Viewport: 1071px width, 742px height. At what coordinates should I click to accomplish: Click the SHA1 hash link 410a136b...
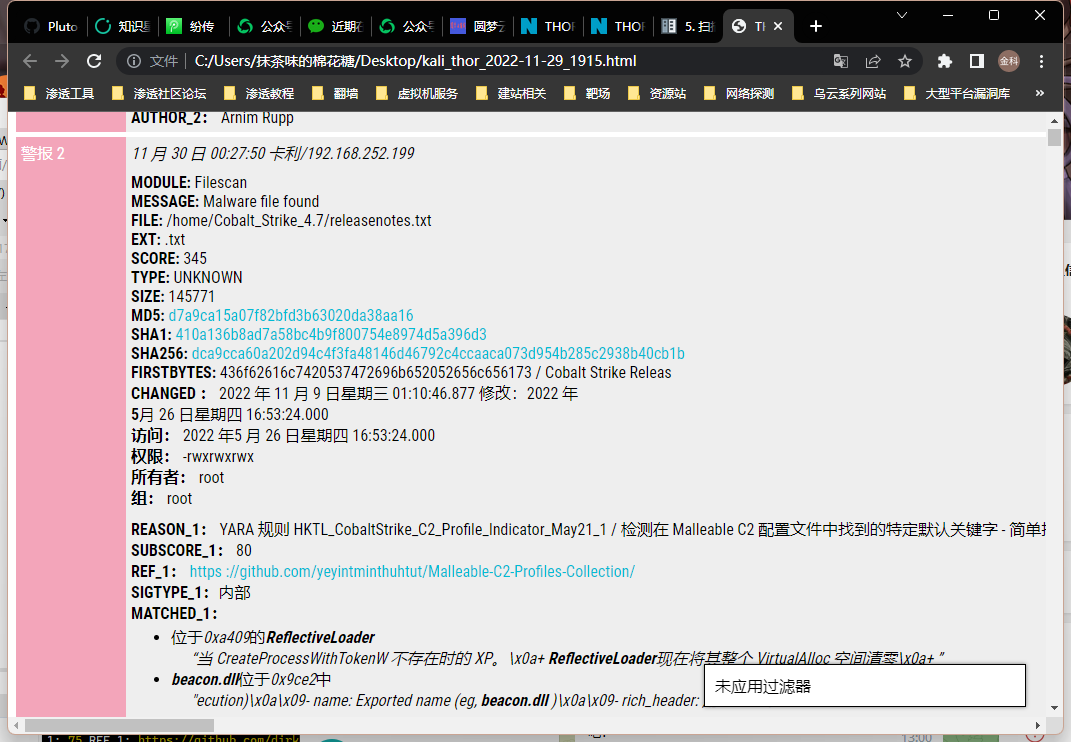[x=331, y=335]
